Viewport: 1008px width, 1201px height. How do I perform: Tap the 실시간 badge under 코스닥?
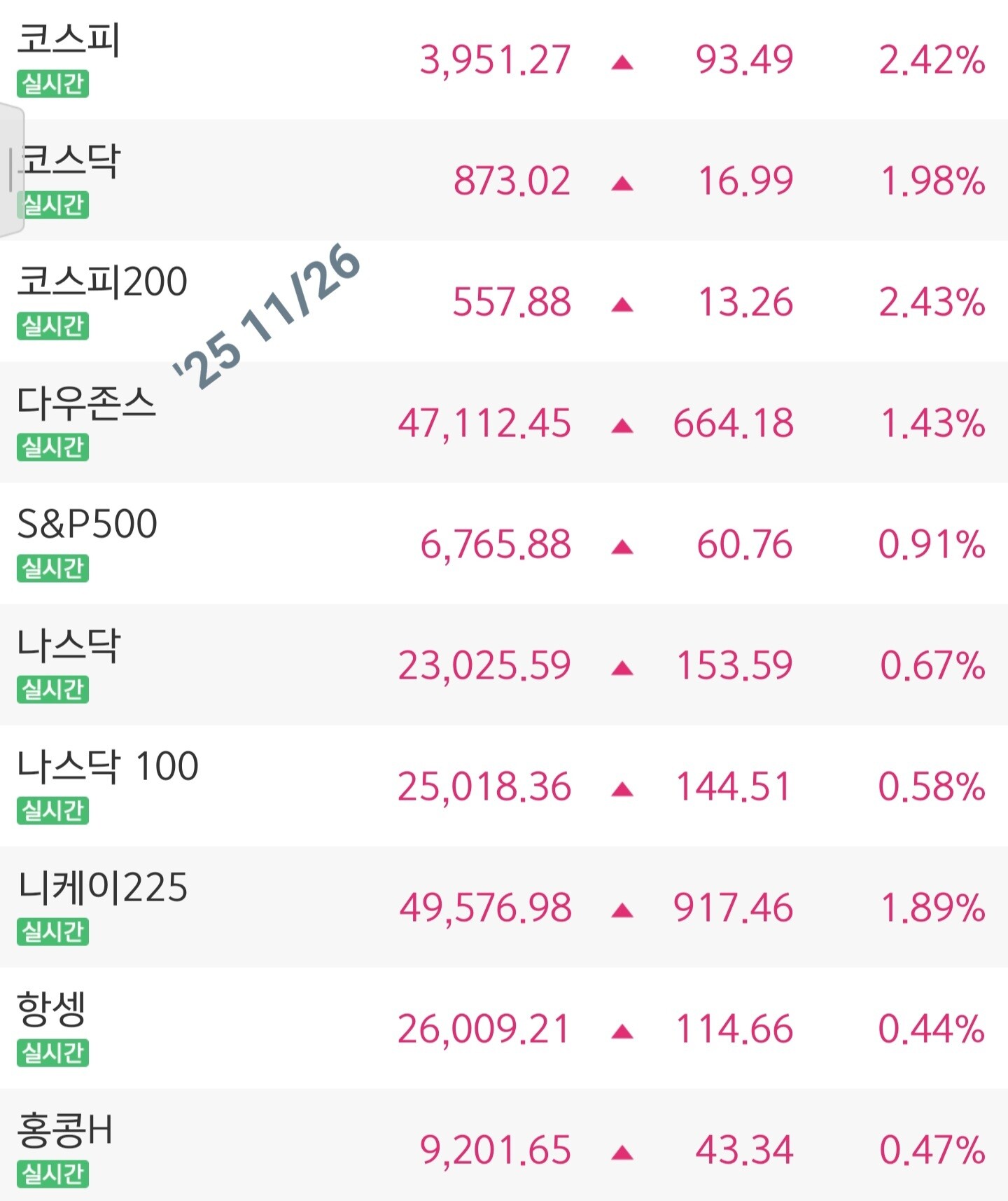coord(54,205)
